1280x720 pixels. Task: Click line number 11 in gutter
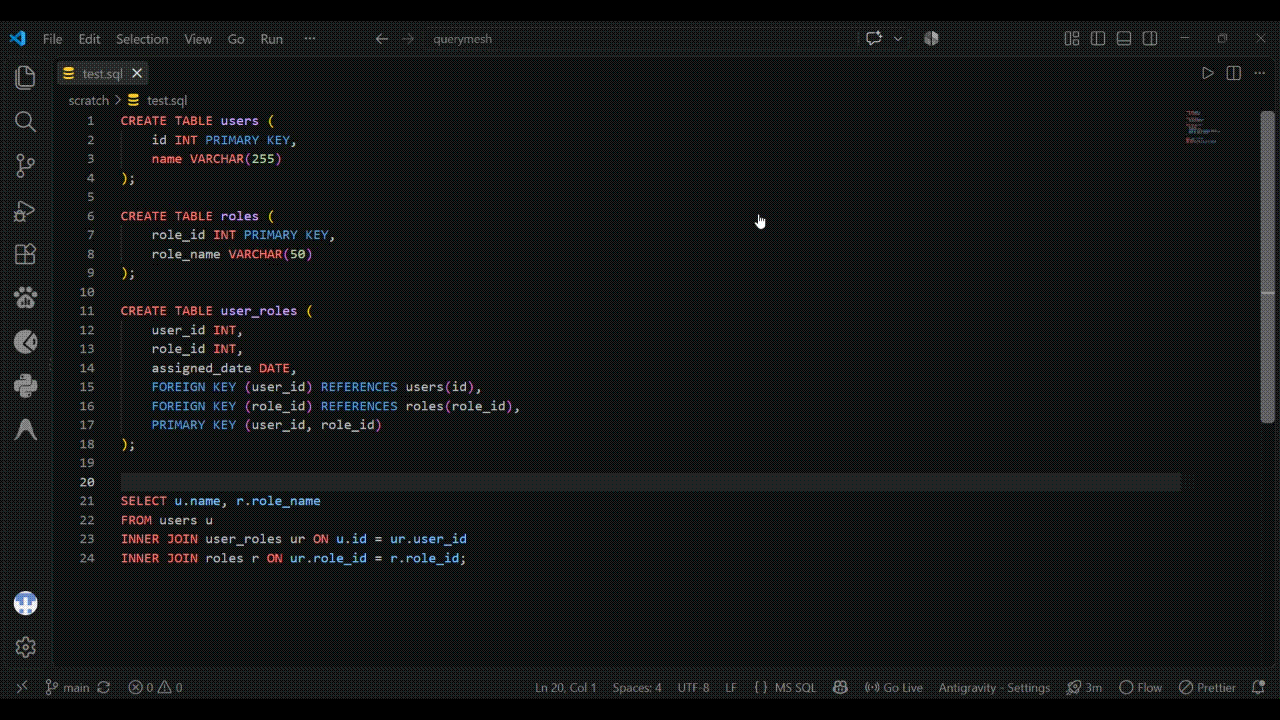(x=87, y=311)
